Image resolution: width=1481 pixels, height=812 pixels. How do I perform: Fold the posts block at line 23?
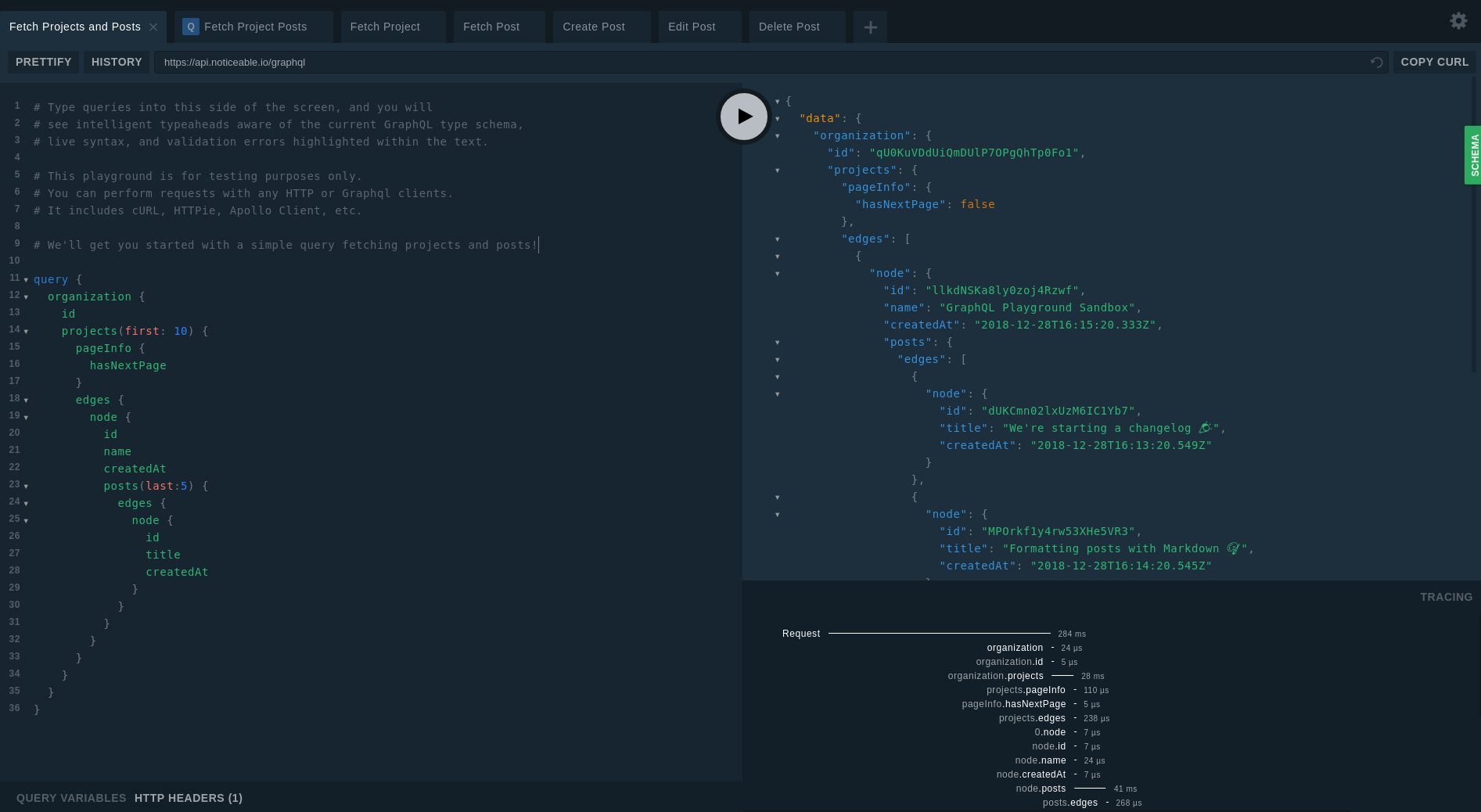click(x=26, y=487)
